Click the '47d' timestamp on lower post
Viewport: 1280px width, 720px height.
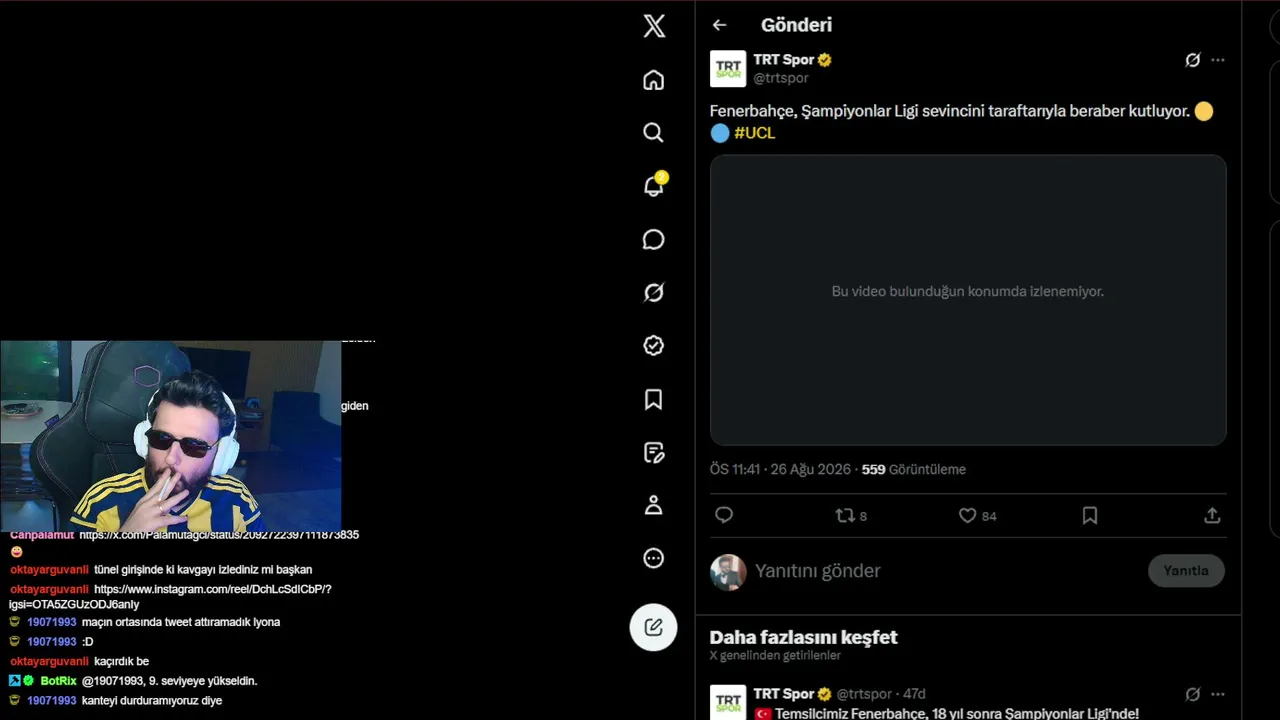(914, 694)
